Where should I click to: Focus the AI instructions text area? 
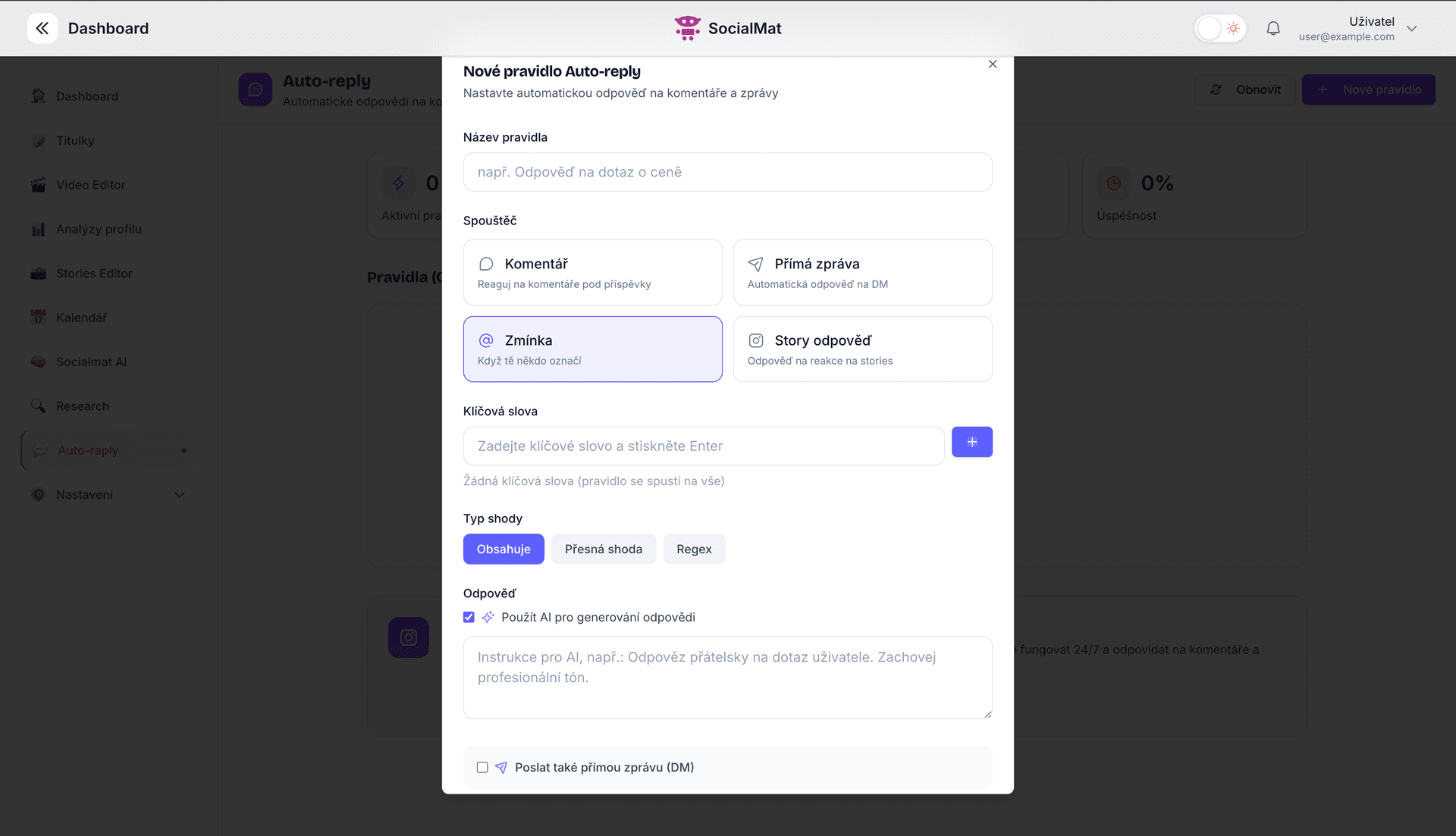tap(727, 678)
